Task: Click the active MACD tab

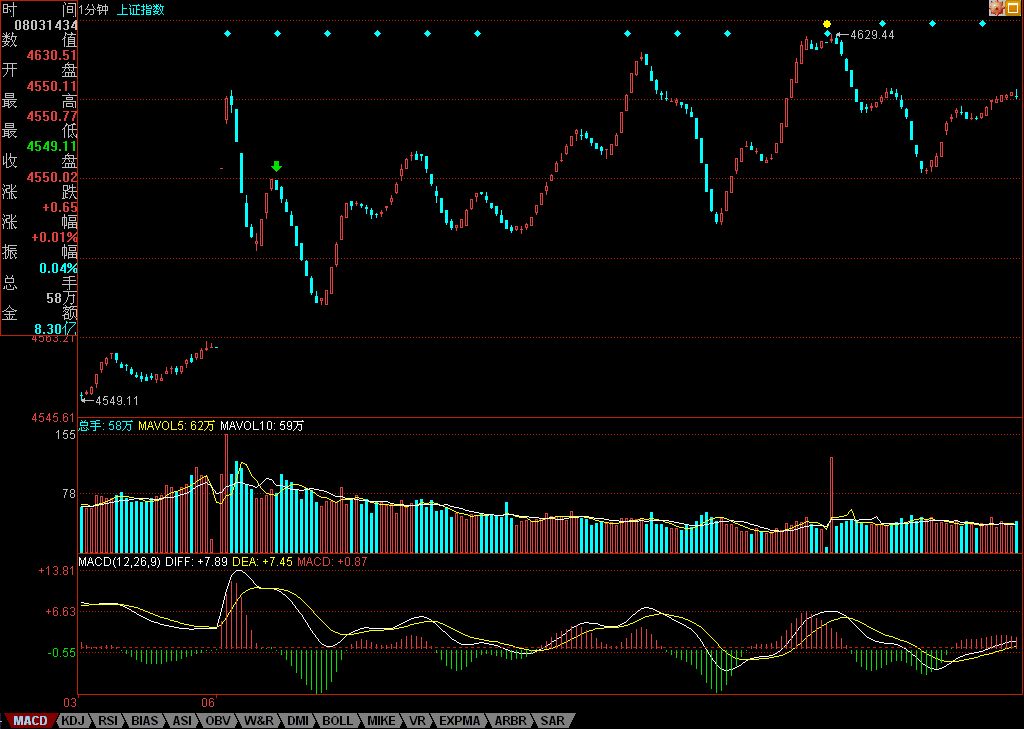Action: click(30, 720)
